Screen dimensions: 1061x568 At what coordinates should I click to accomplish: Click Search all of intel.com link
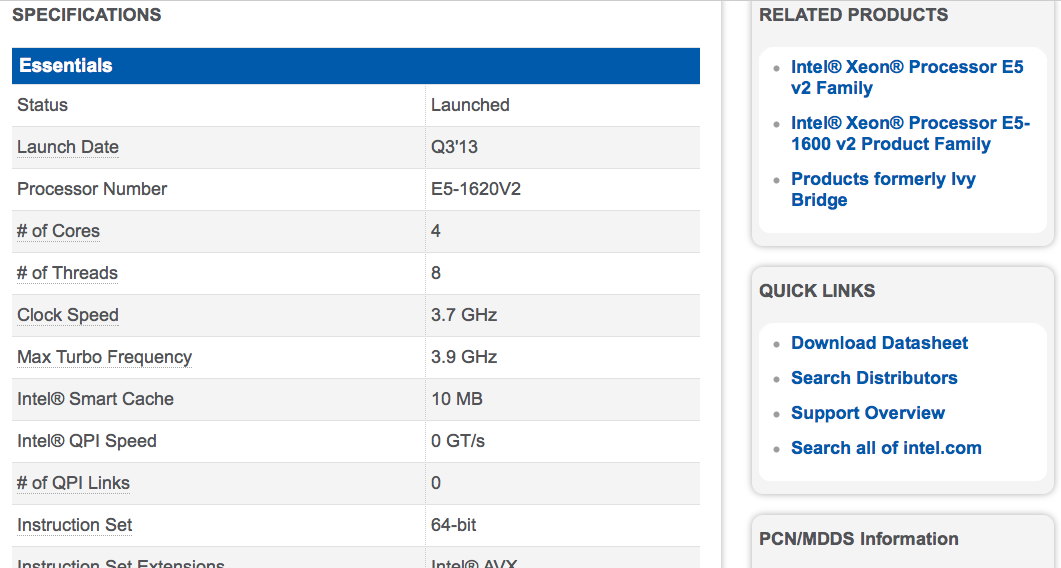tap(886, 448)
